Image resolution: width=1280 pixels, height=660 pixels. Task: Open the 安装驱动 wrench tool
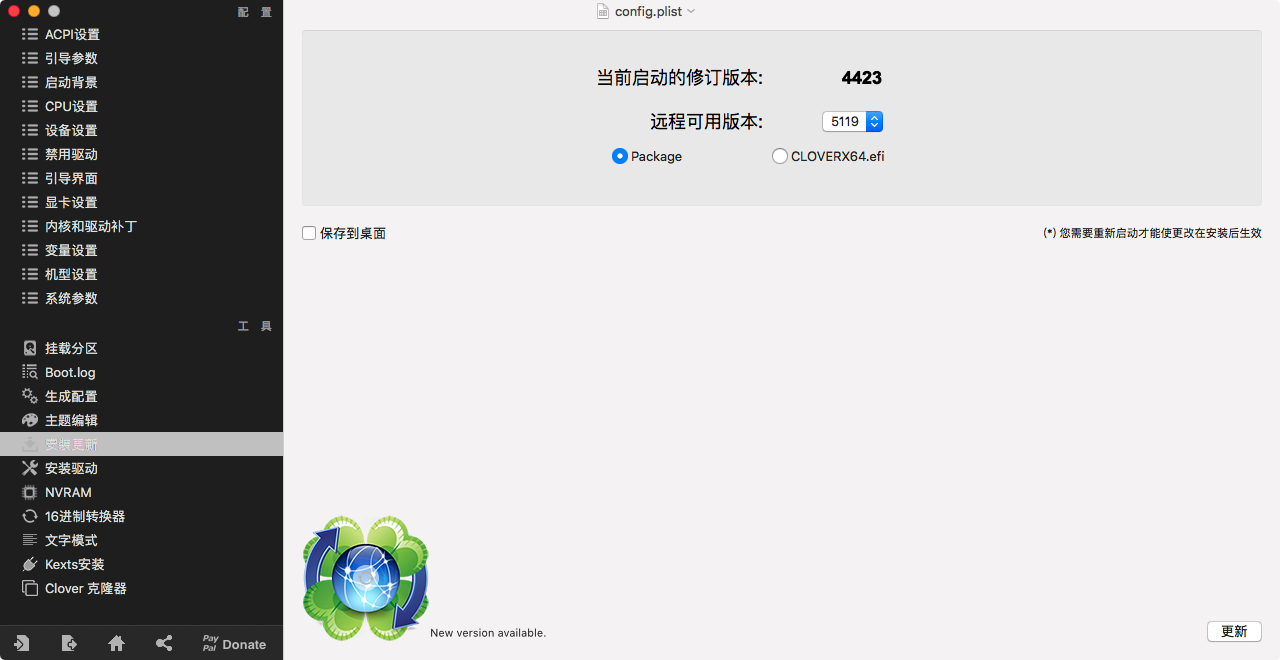click(141, 468)
